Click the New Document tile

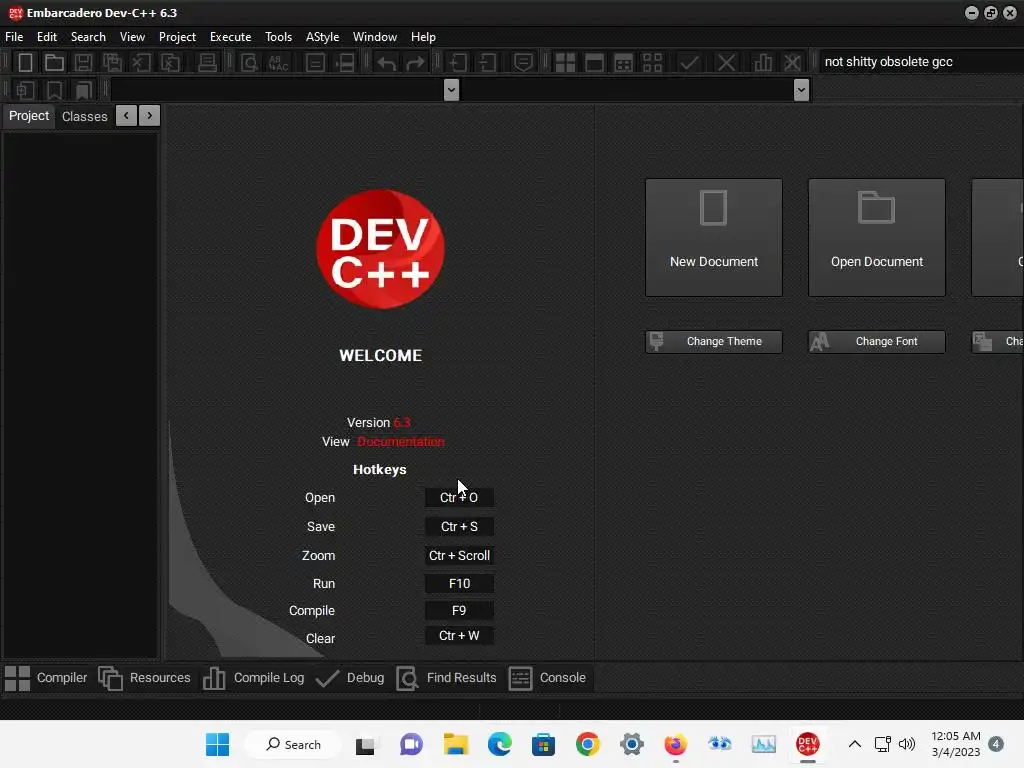[x=714, y=238]
